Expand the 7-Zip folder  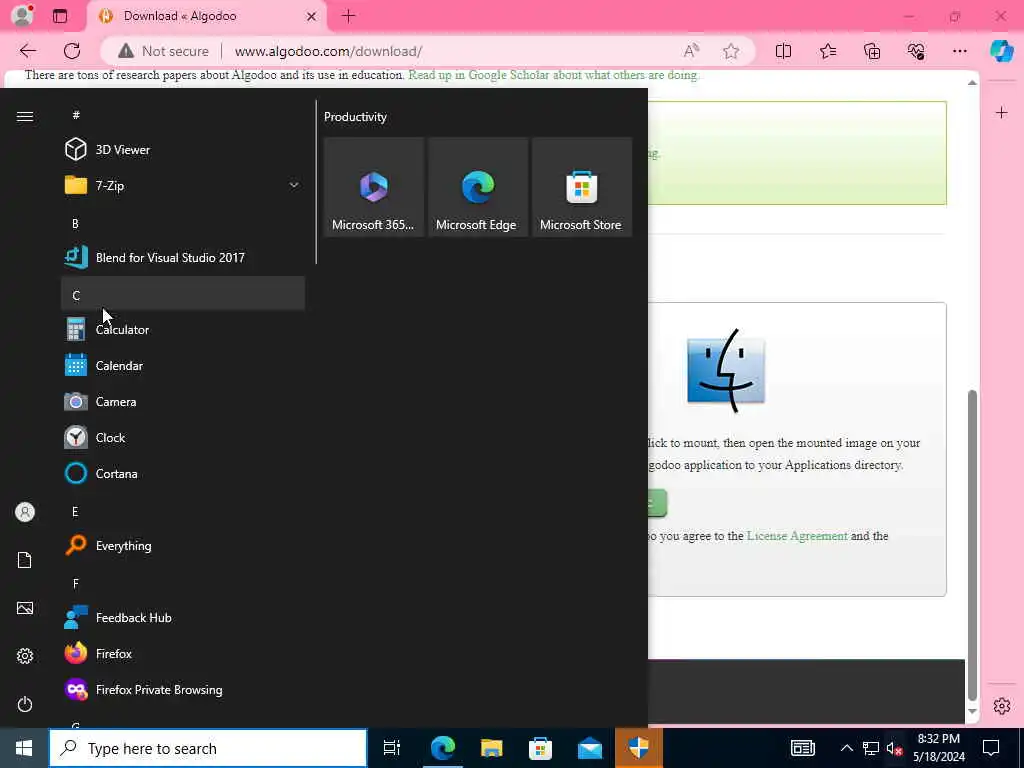183,185
